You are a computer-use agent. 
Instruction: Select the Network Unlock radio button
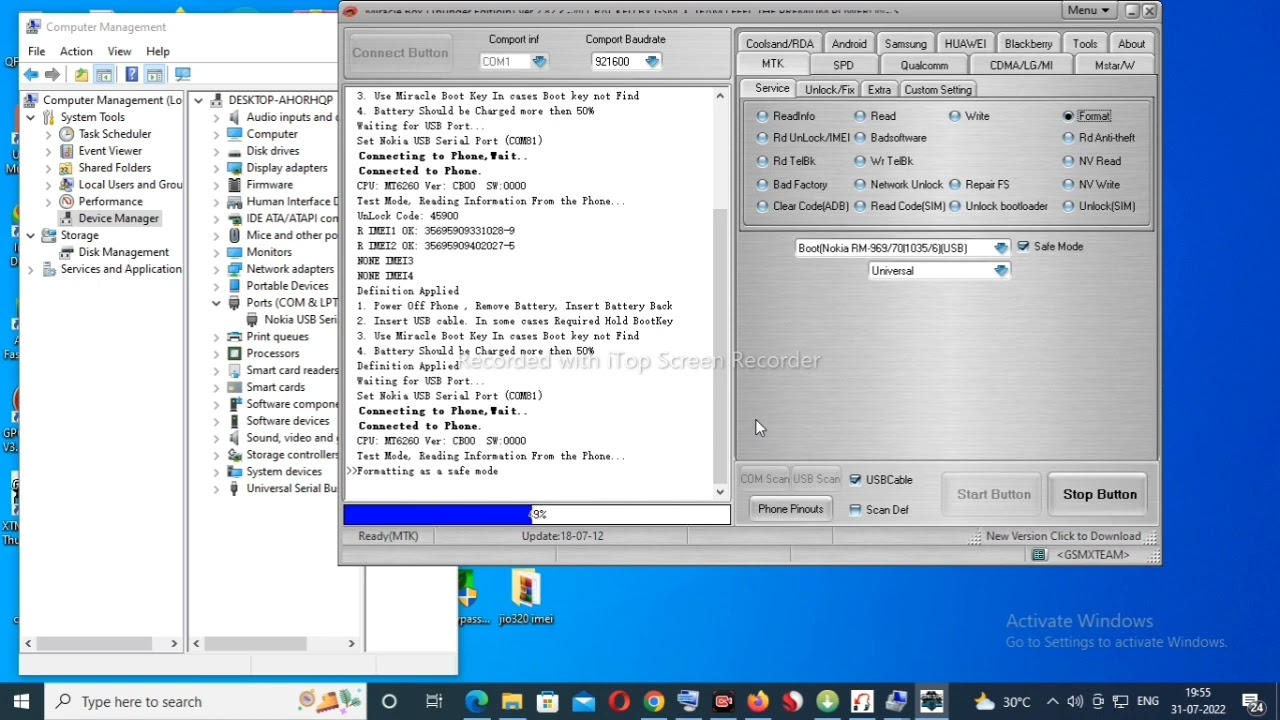pos(860,184)
